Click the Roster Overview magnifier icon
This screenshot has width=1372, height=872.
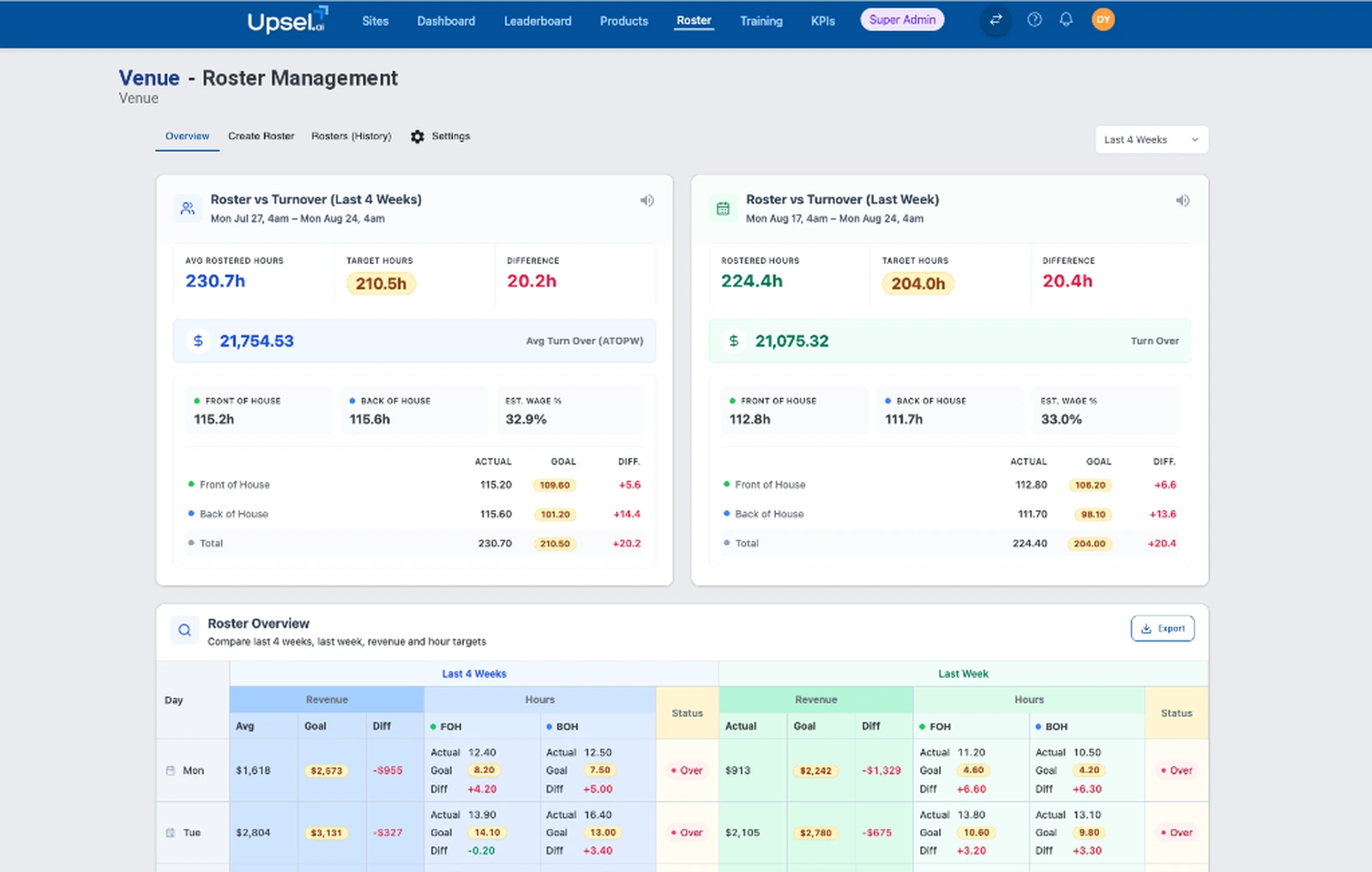click(x=184, y=631)
